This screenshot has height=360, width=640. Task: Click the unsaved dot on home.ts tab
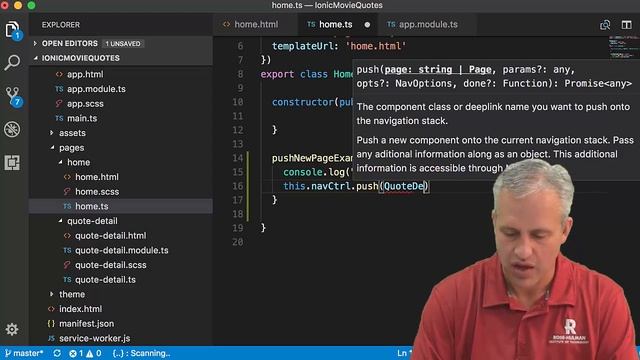[x=367, y=25]
